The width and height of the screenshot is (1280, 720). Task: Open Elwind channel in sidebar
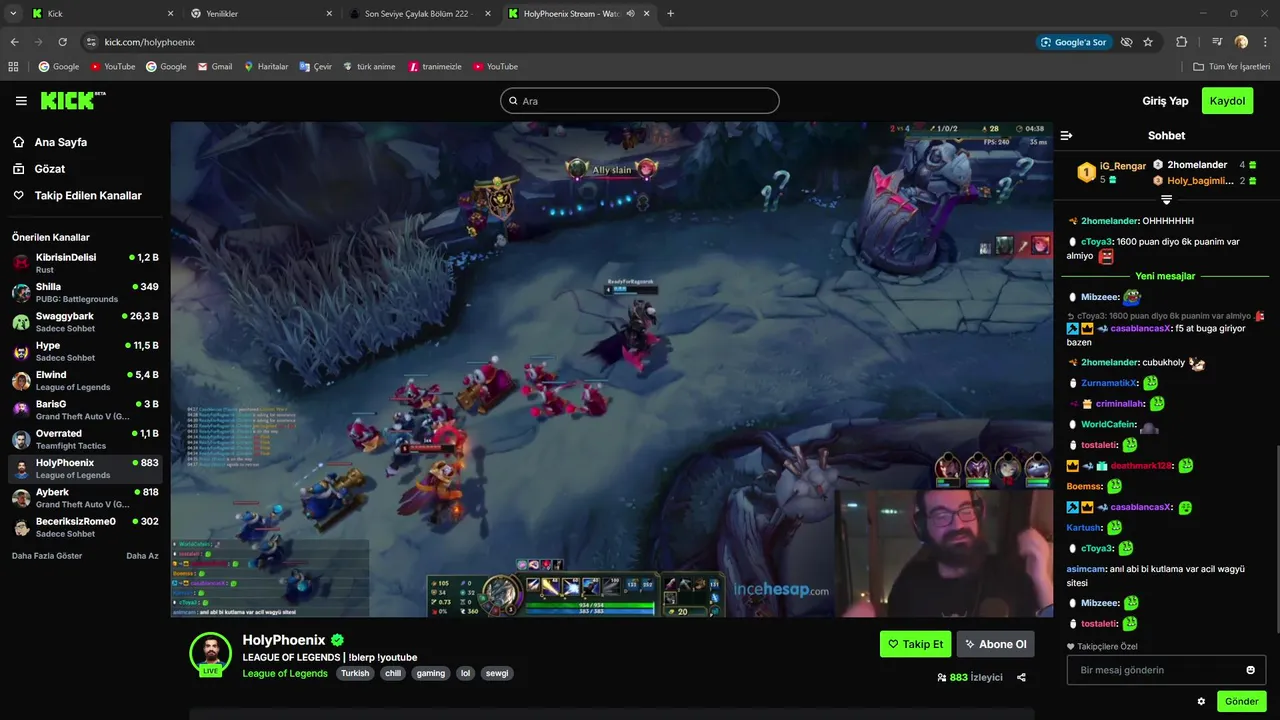pyautogui.click(x=85, y=381)
